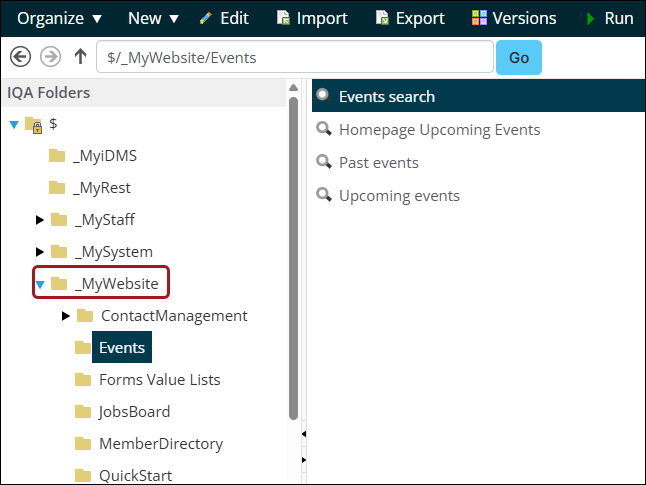Select the JobsBoard folder
646x485 pixels.
coord(134,412)
